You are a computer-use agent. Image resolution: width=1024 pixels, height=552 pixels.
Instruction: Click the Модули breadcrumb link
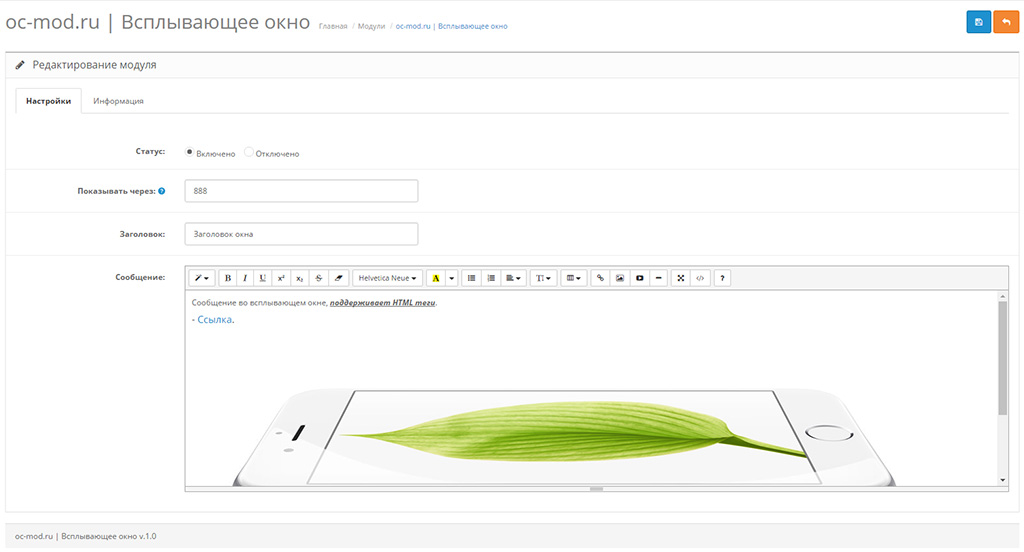tap(371, 26)
